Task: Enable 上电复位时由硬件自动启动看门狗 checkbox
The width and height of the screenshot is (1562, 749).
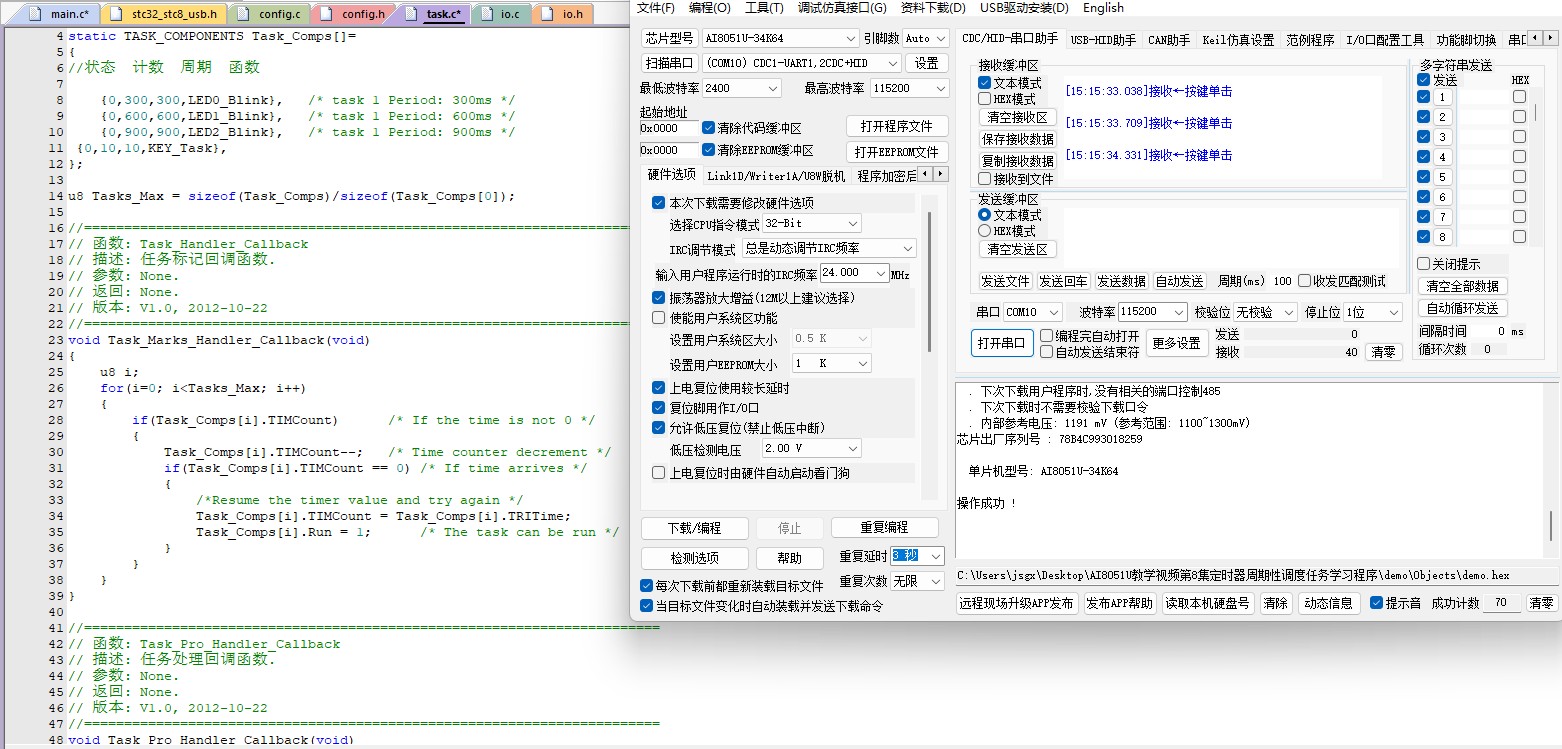Action: point(658,473)
